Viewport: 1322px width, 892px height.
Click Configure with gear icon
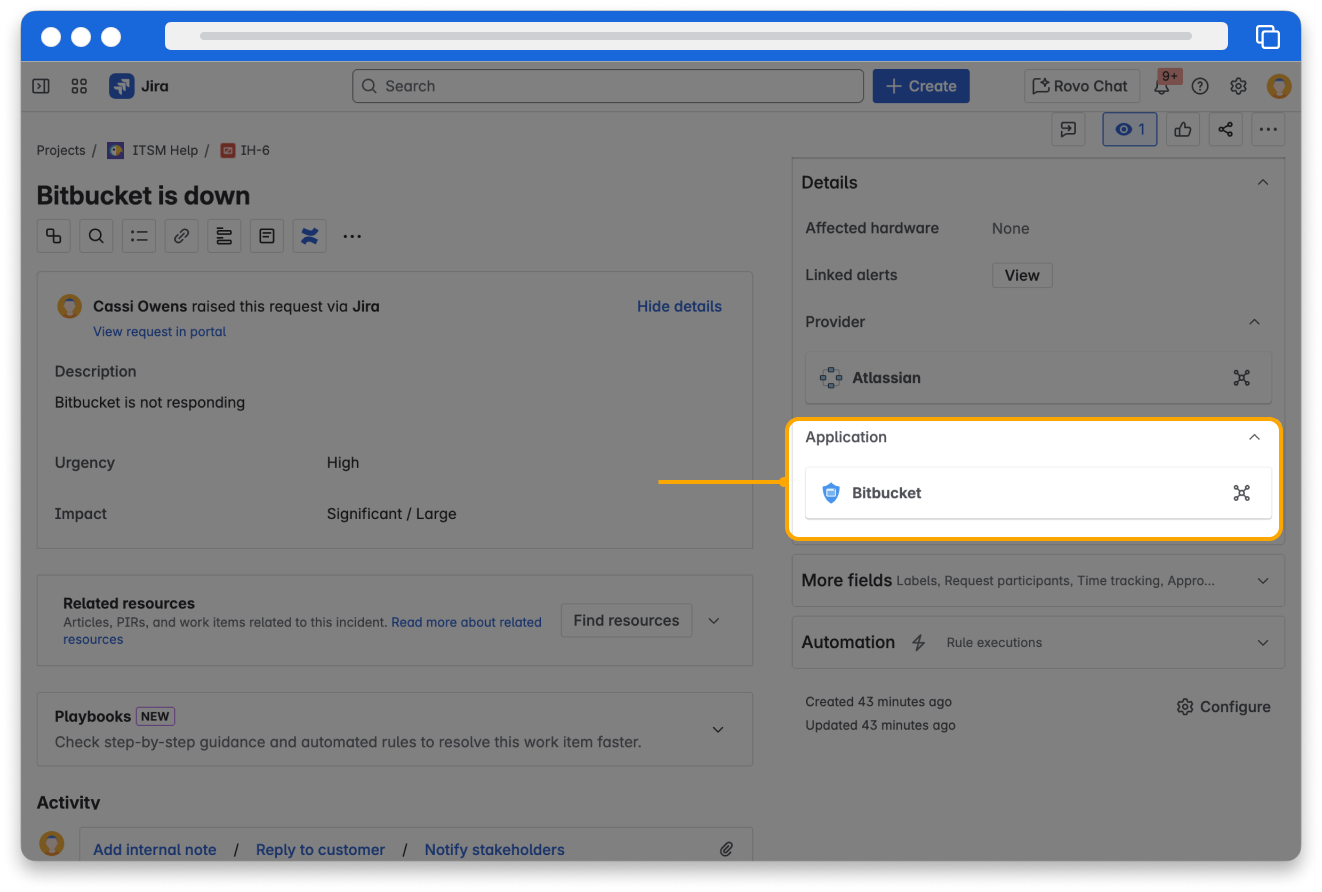coord(1224,707)
